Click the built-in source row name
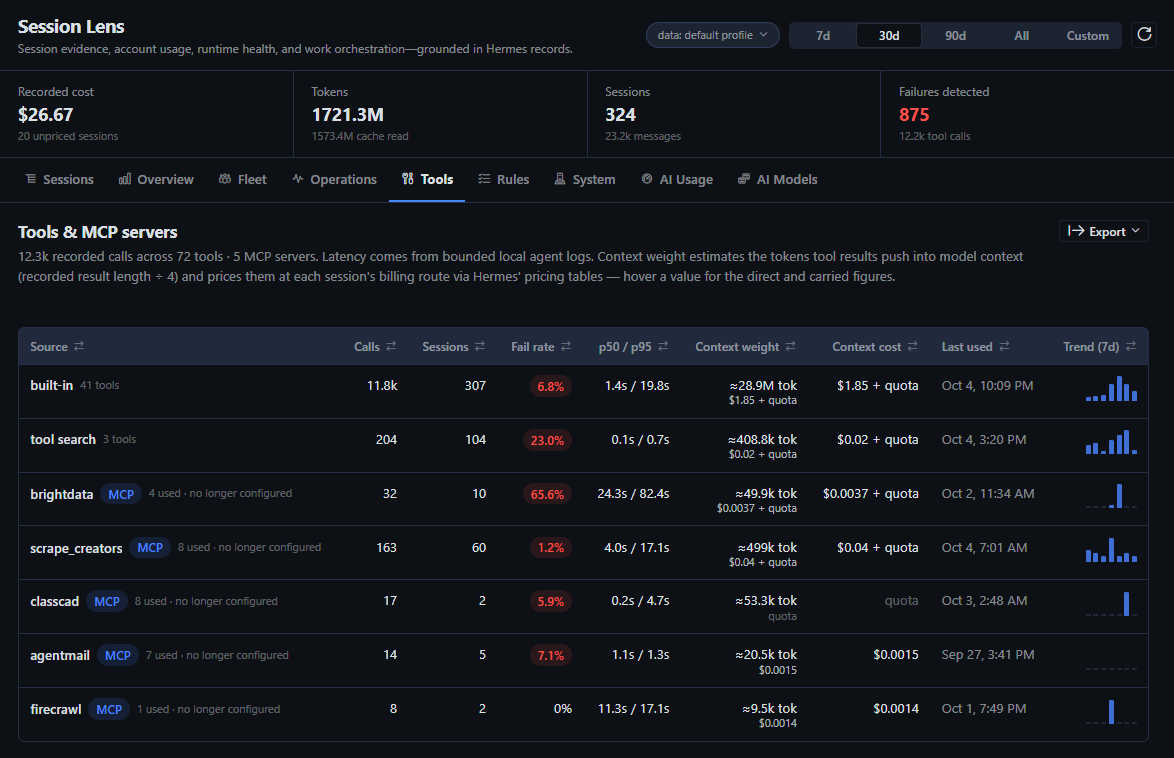This screenshot has width=1174, height=758. (51, 385)
